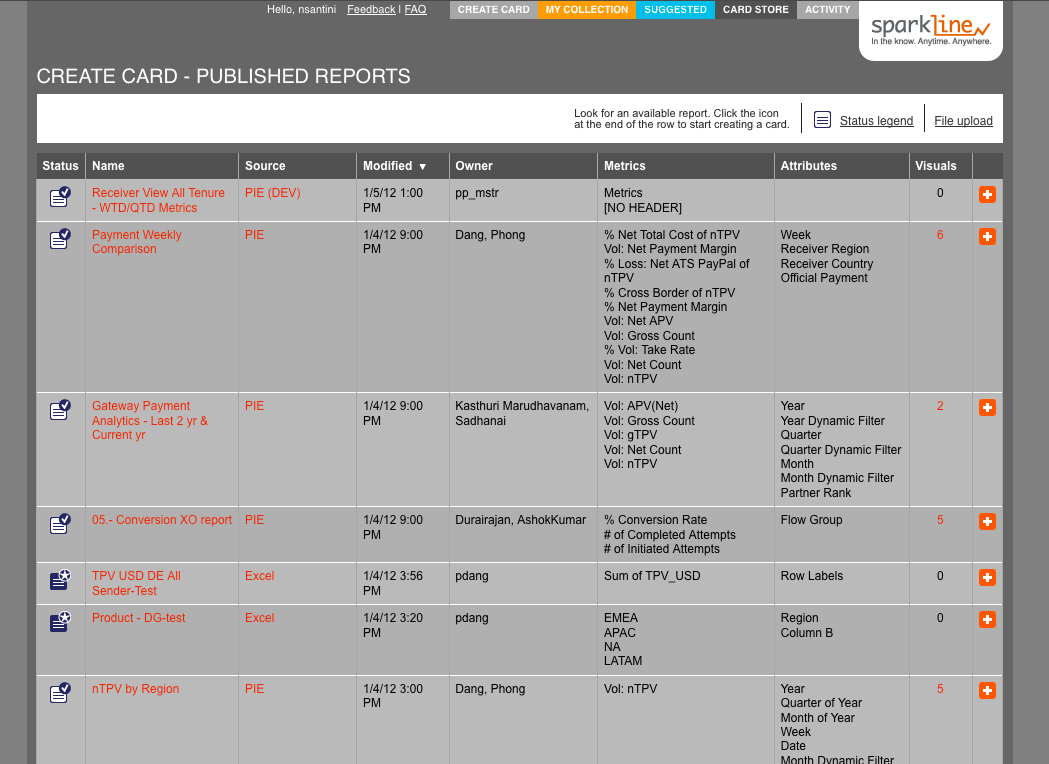The width and height of the screenshot is (1049, 764).
Task: Open the Create Card tab
Action: coord(494,9)
